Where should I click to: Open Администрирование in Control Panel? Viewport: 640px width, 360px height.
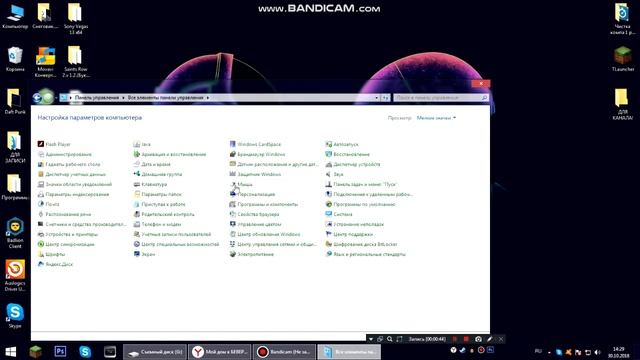pos(64,154)
